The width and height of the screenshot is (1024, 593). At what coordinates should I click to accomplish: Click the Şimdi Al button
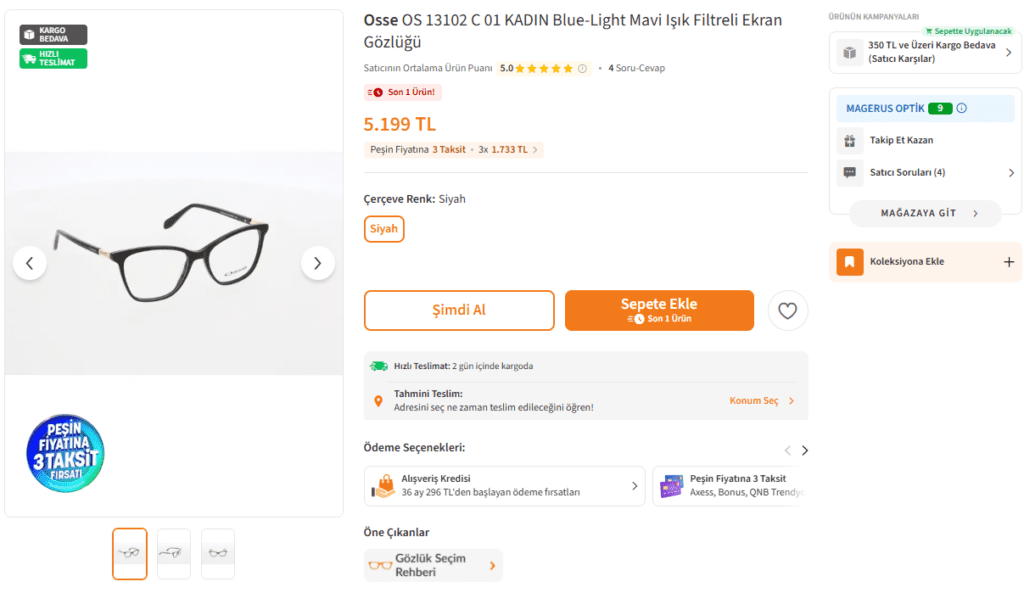(458, 310)
